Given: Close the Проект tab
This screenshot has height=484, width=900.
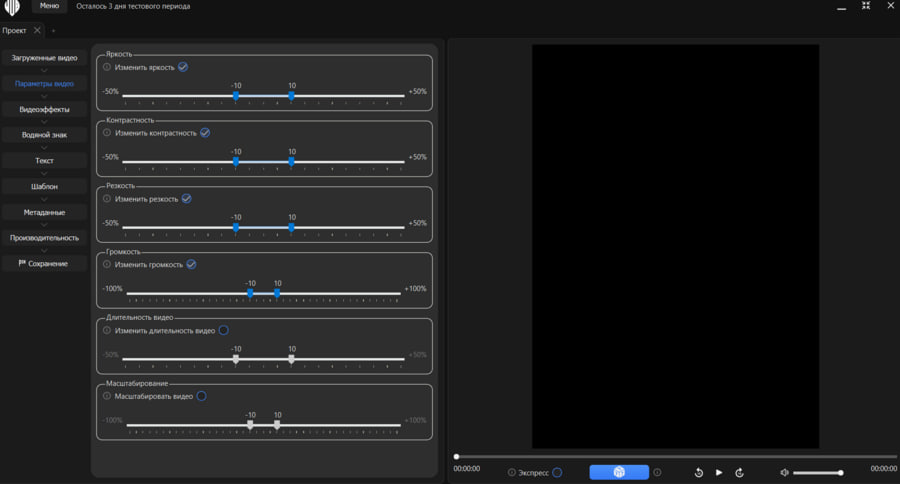Looking at the screenshot, I should [37, 31].
